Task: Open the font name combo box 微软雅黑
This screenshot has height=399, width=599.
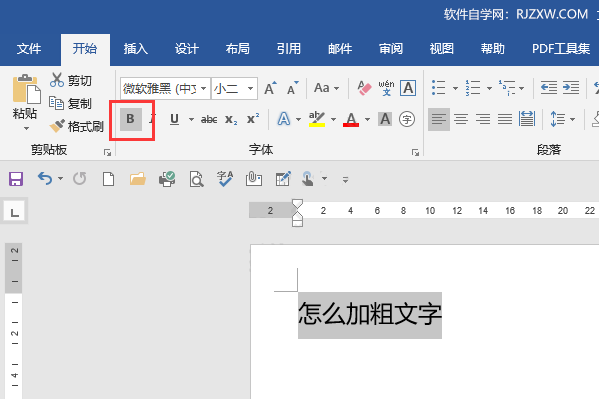Action: [165, 89]
